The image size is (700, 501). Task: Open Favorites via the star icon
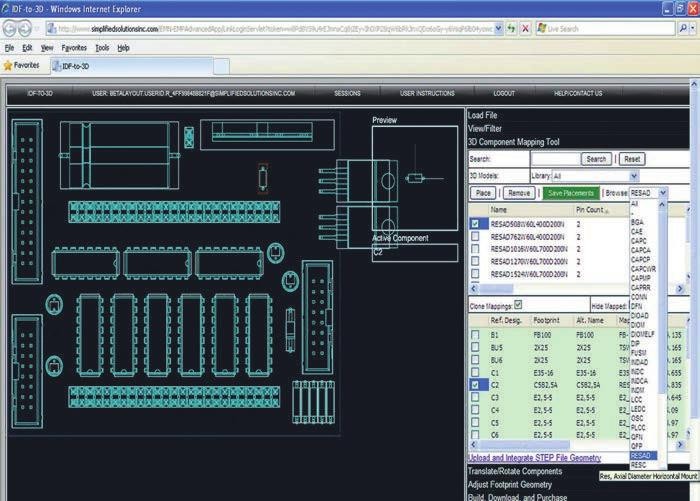tap(8, 66)
